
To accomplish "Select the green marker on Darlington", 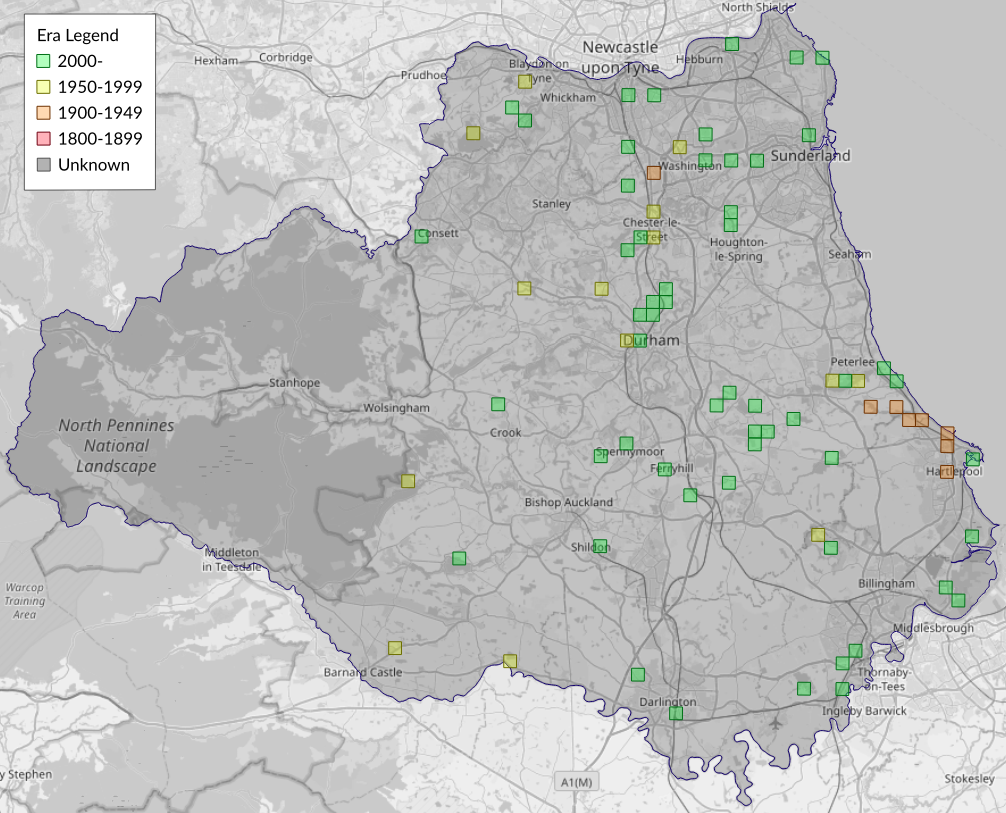I will pos(676,712).
